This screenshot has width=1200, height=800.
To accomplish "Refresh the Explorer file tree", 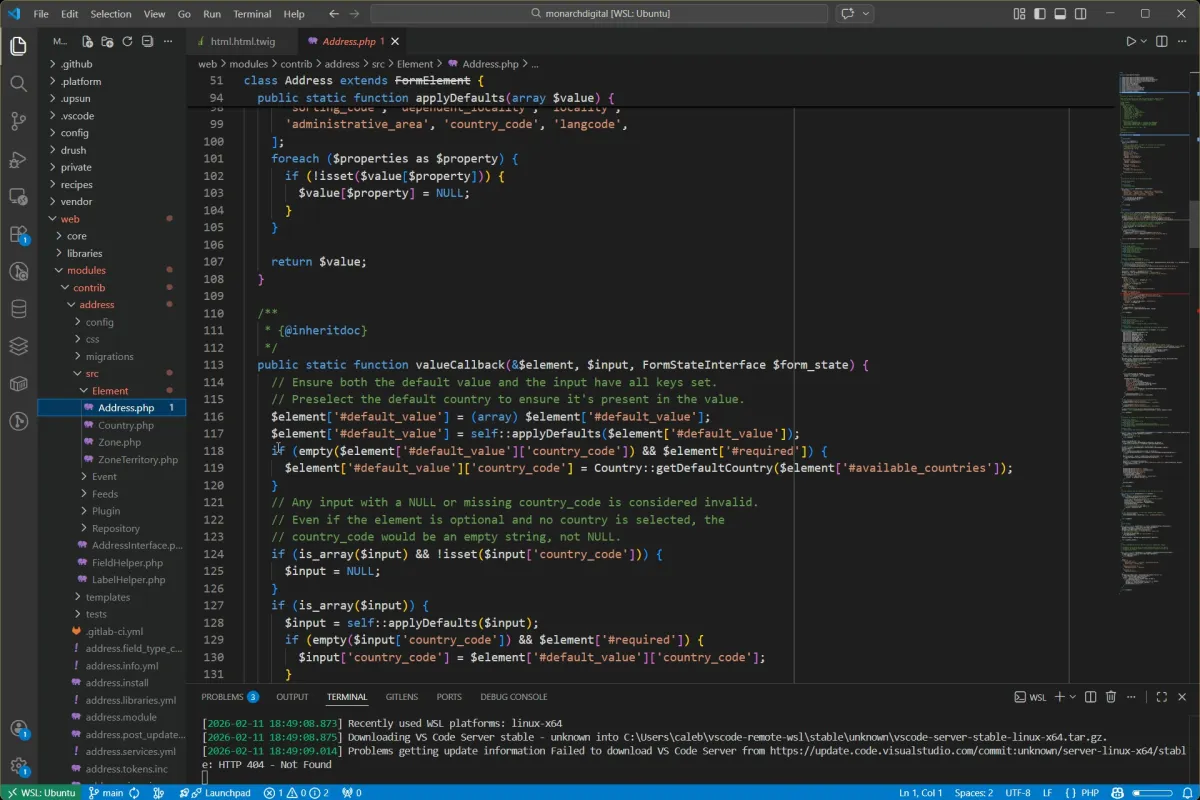I will coord(127,41).
